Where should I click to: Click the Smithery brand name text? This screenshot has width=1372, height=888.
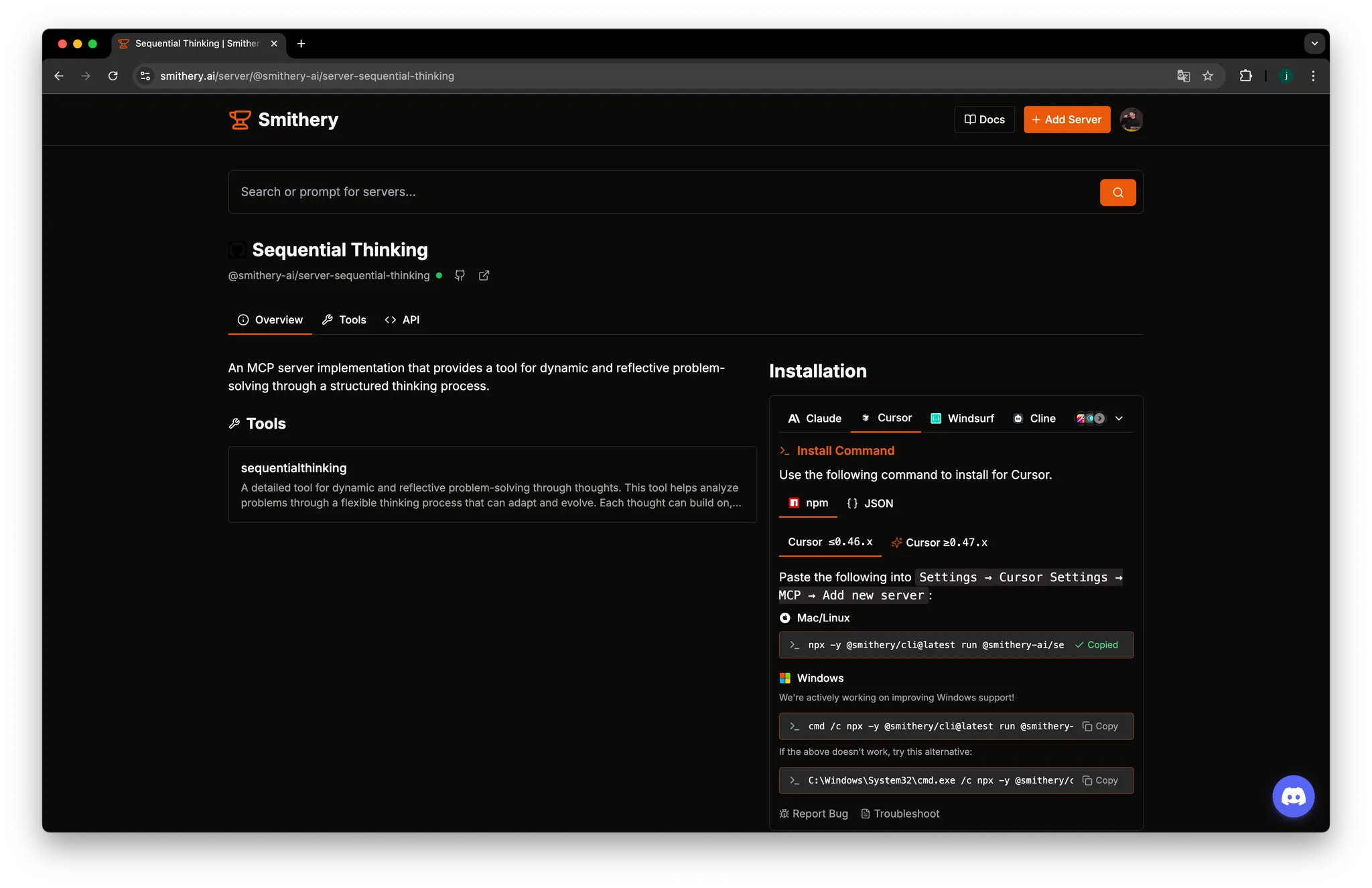[298, 120]
